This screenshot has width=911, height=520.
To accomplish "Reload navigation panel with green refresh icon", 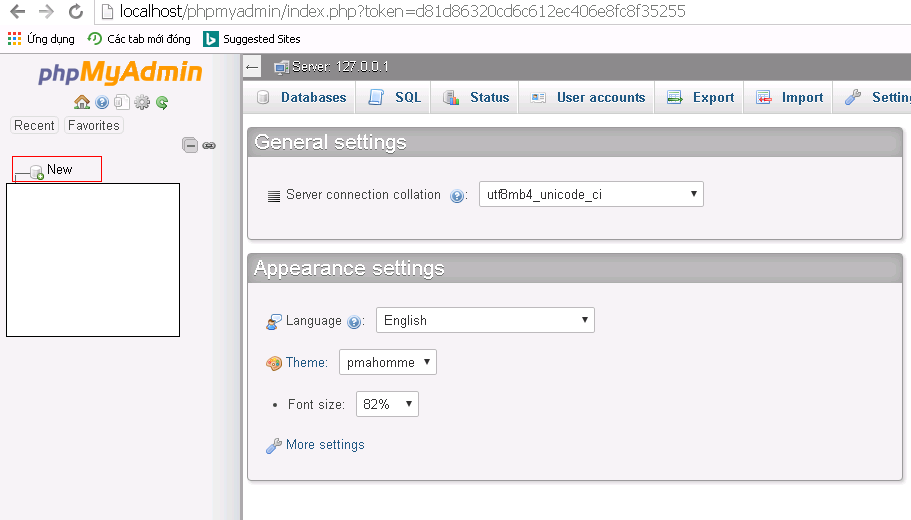I will [x=161, y=102].
